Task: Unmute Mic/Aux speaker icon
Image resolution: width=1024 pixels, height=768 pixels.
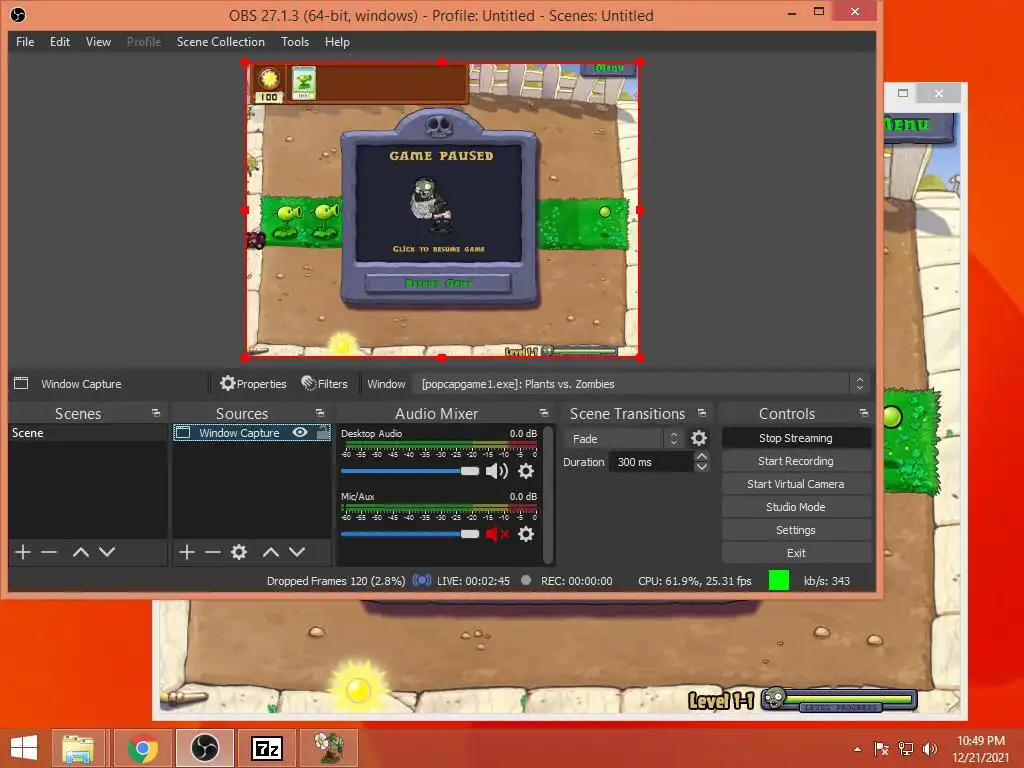Action: point(497,534)
